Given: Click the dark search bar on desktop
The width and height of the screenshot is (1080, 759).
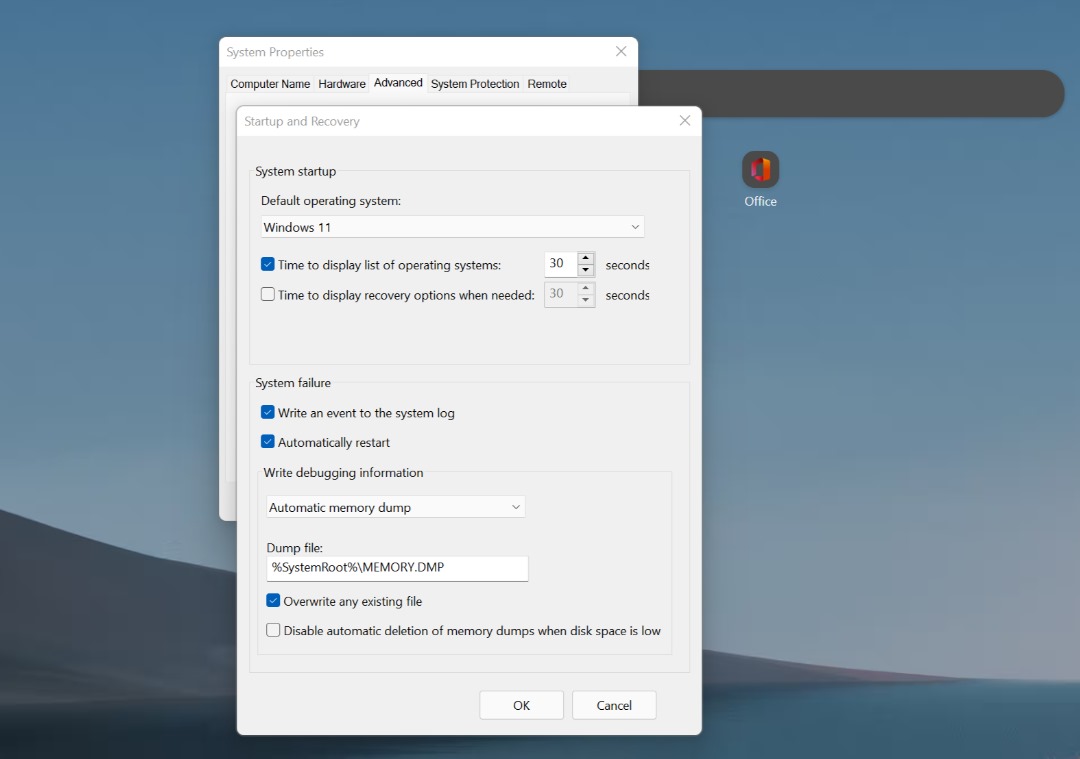Looking at the screenshot, I should [x=851, y=93].
